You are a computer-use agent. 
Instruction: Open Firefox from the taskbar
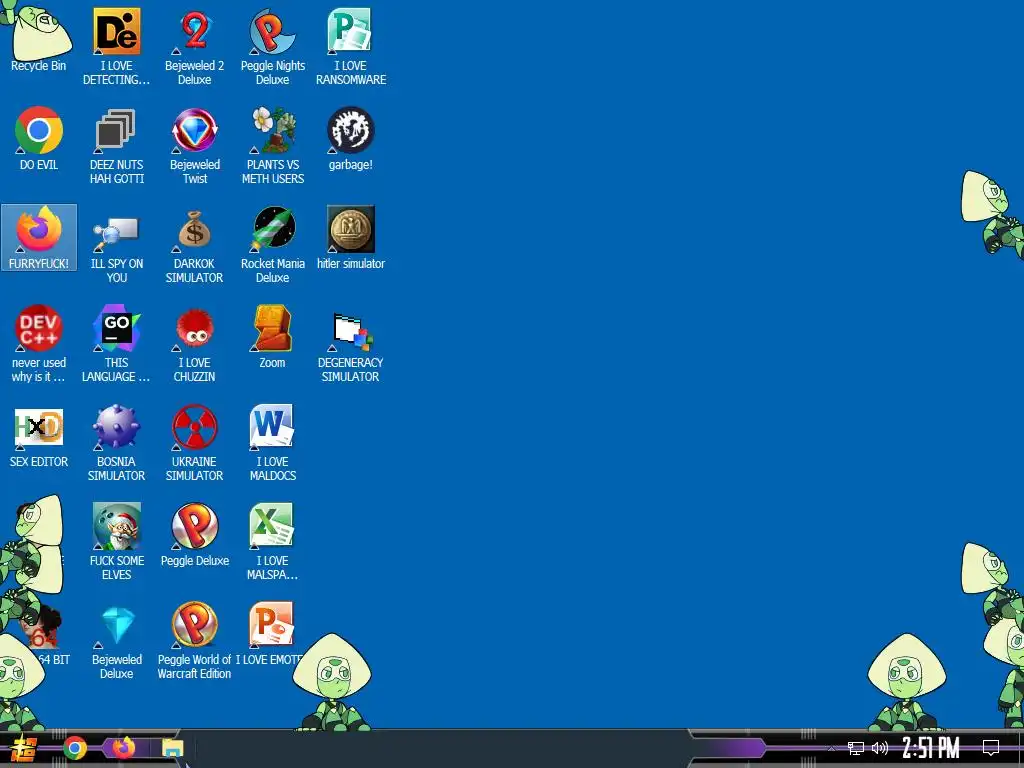tap(123, 748)
